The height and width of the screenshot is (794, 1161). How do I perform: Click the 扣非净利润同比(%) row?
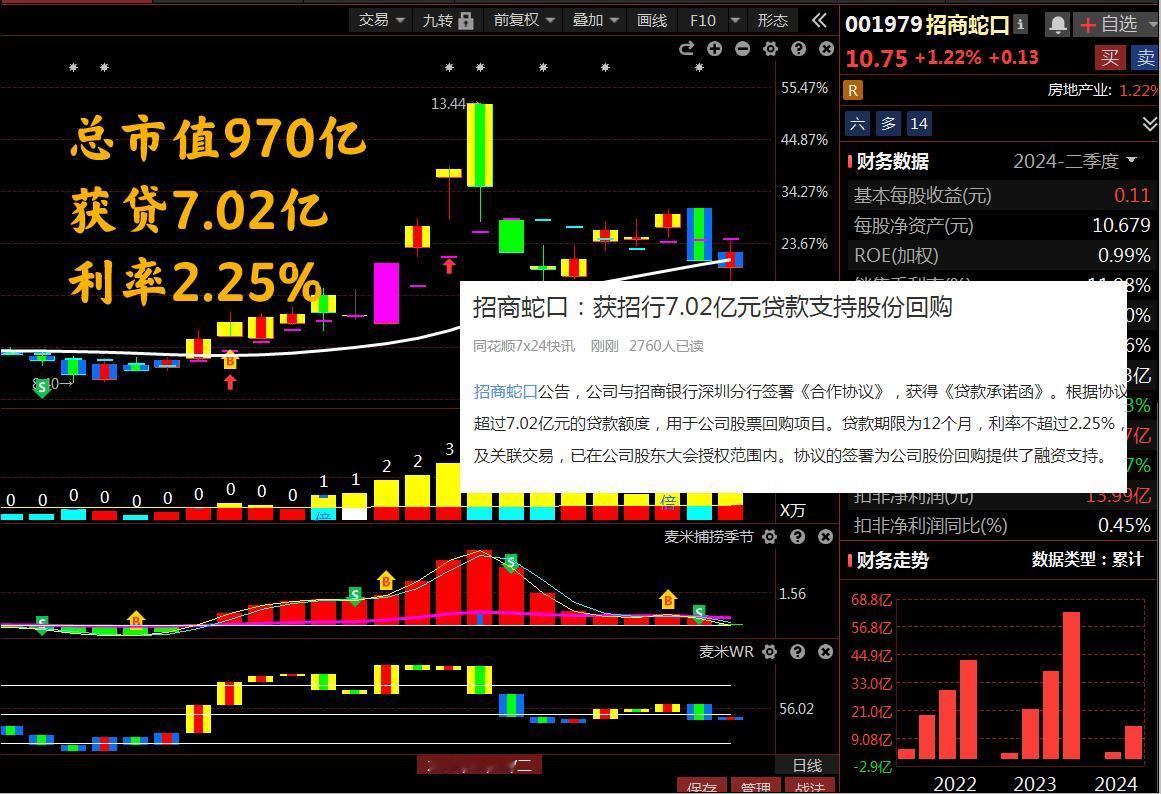pyautogui.click(x=1003, y=525)
